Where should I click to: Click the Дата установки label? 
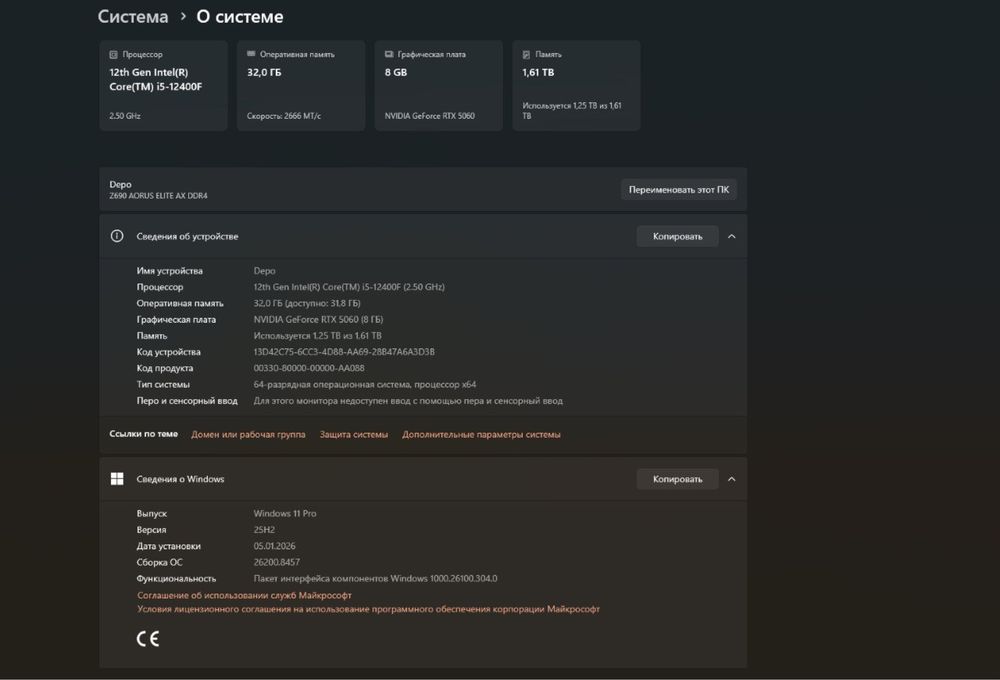(168, 546)
